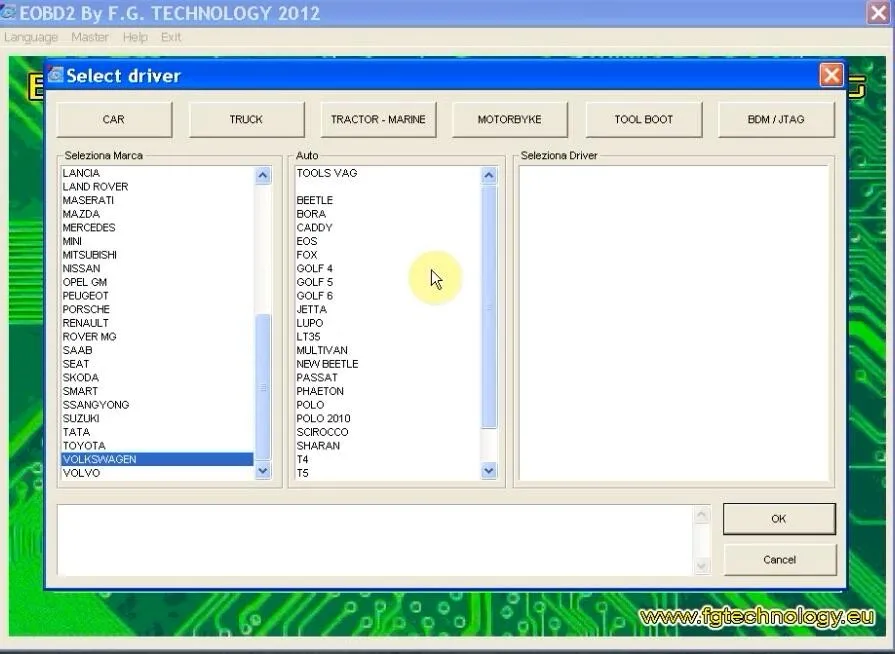Click inside the description text box
This screenshot has width=895, height=654.
click(375, 540)
